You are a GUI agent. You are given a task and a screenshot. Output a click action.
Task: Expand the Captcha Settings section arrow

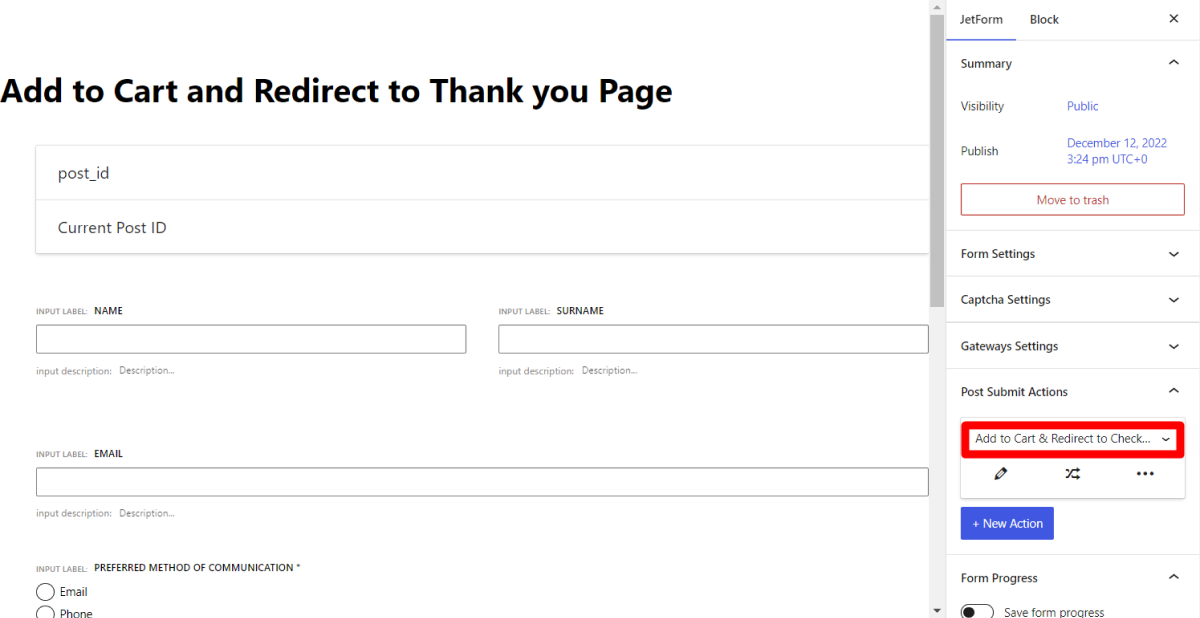1173,300
